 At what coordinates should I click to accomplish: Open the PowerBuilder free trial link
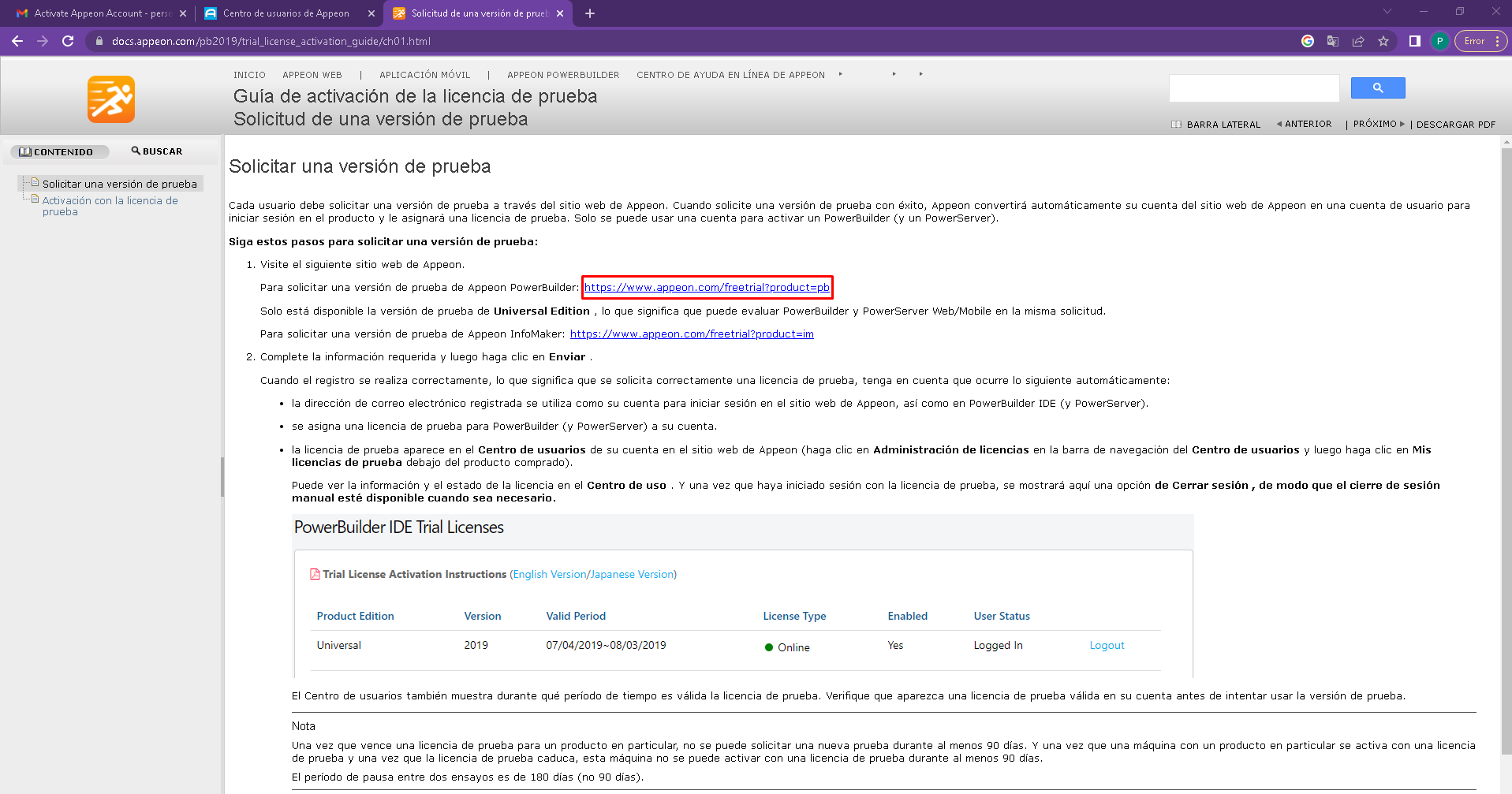coord(707,288)
